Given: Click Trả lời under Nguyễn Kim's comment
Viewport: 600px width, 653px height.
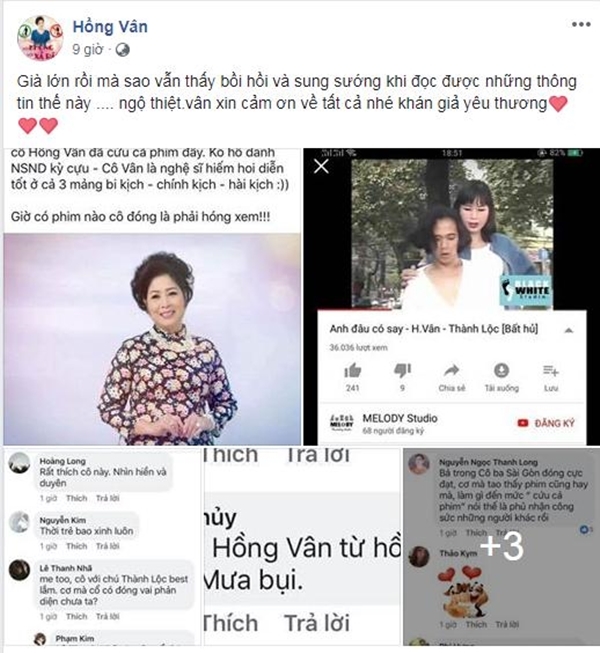Looking at the screenshot, I should [x=108, y=546].
